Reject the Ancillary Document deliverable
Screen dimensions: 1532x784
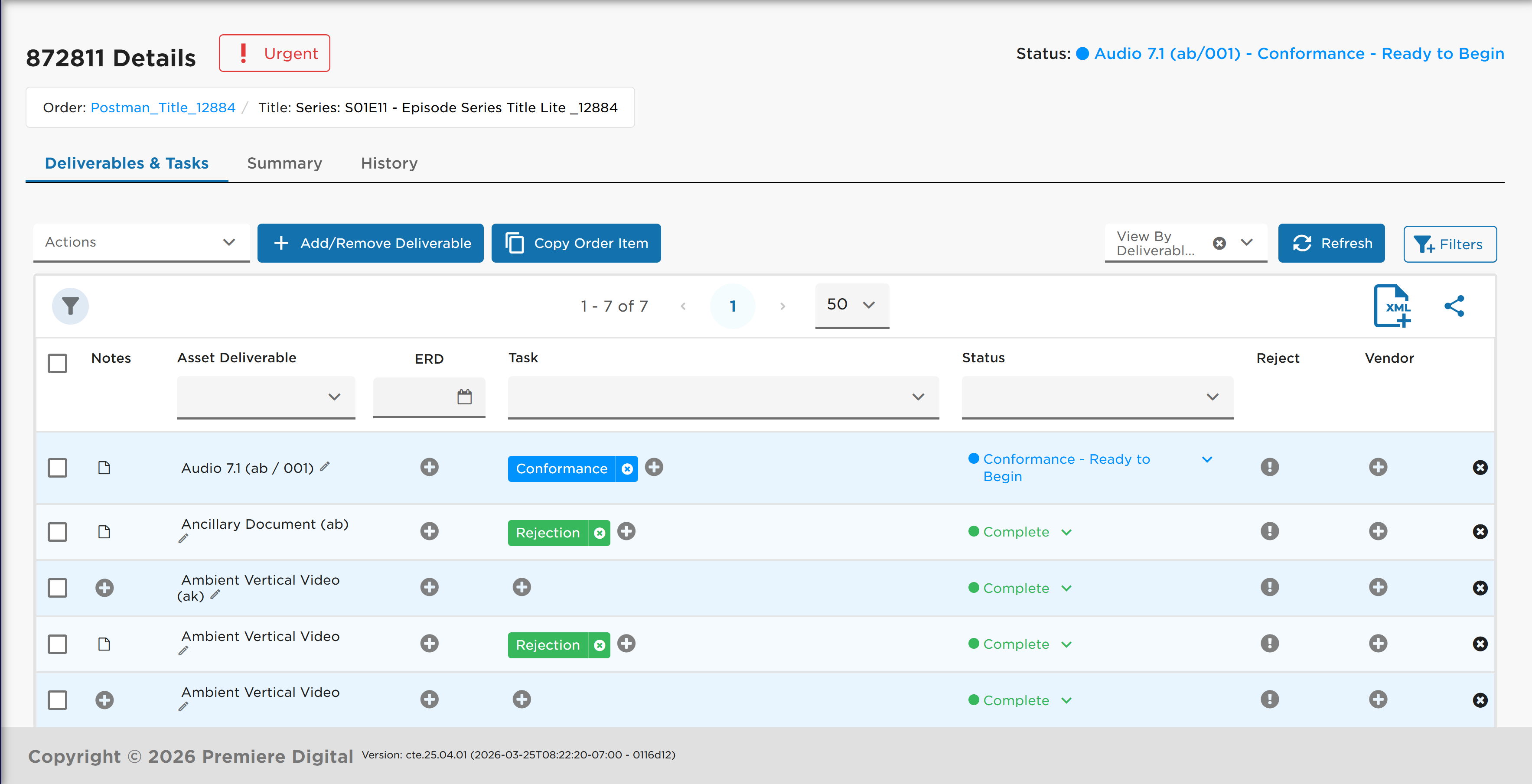[x=1270, y=531]
